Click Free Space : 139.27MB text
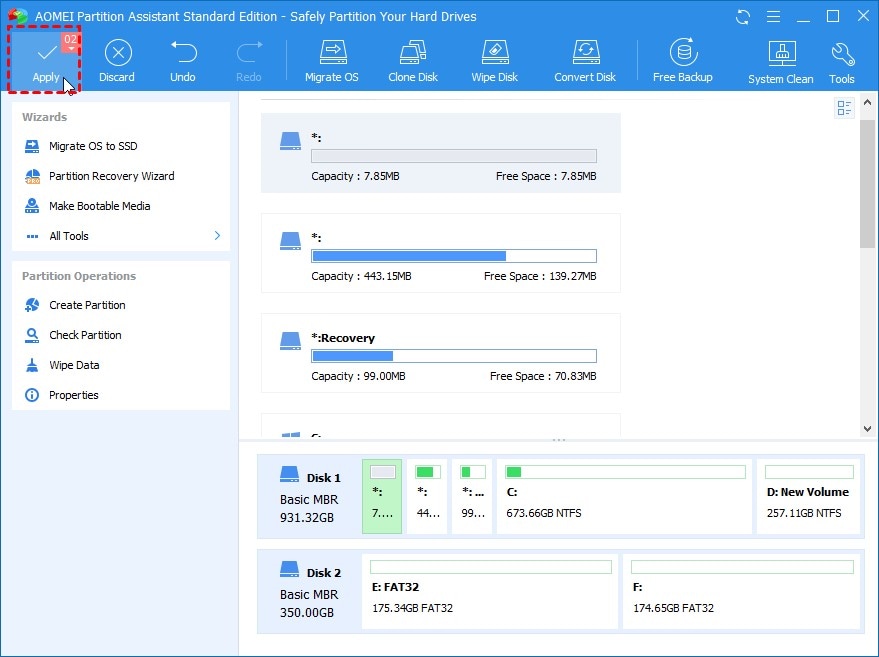879x657 pixels. [540, 276]
